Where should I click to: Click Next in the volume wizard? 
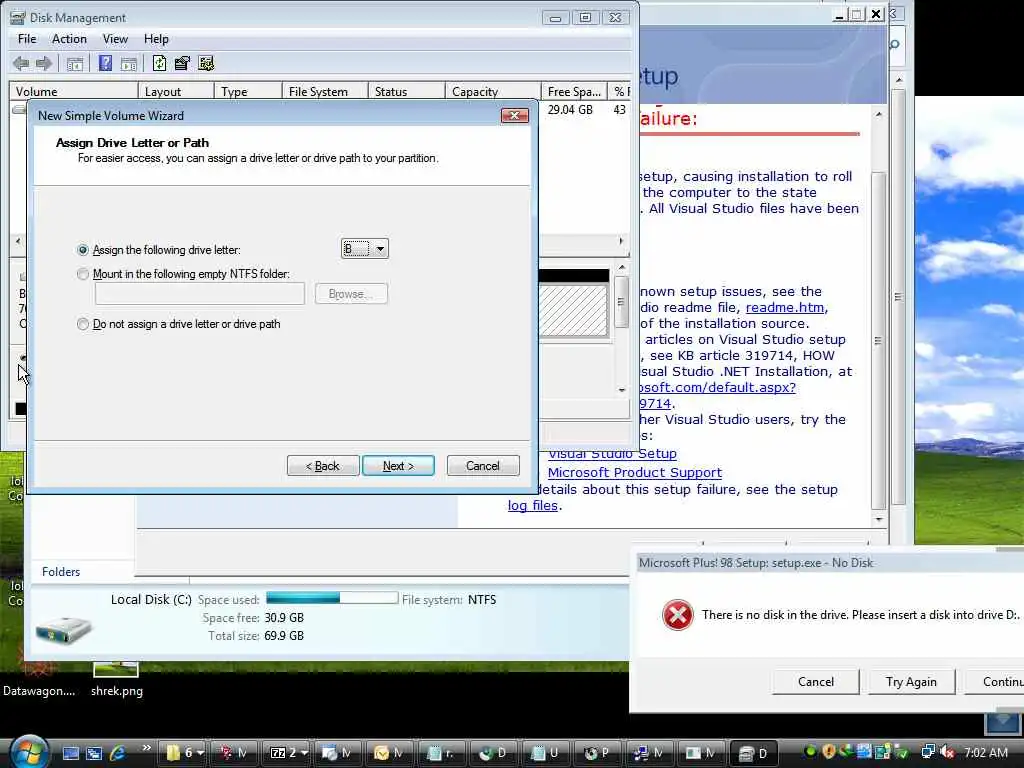[x=398, y=466]
